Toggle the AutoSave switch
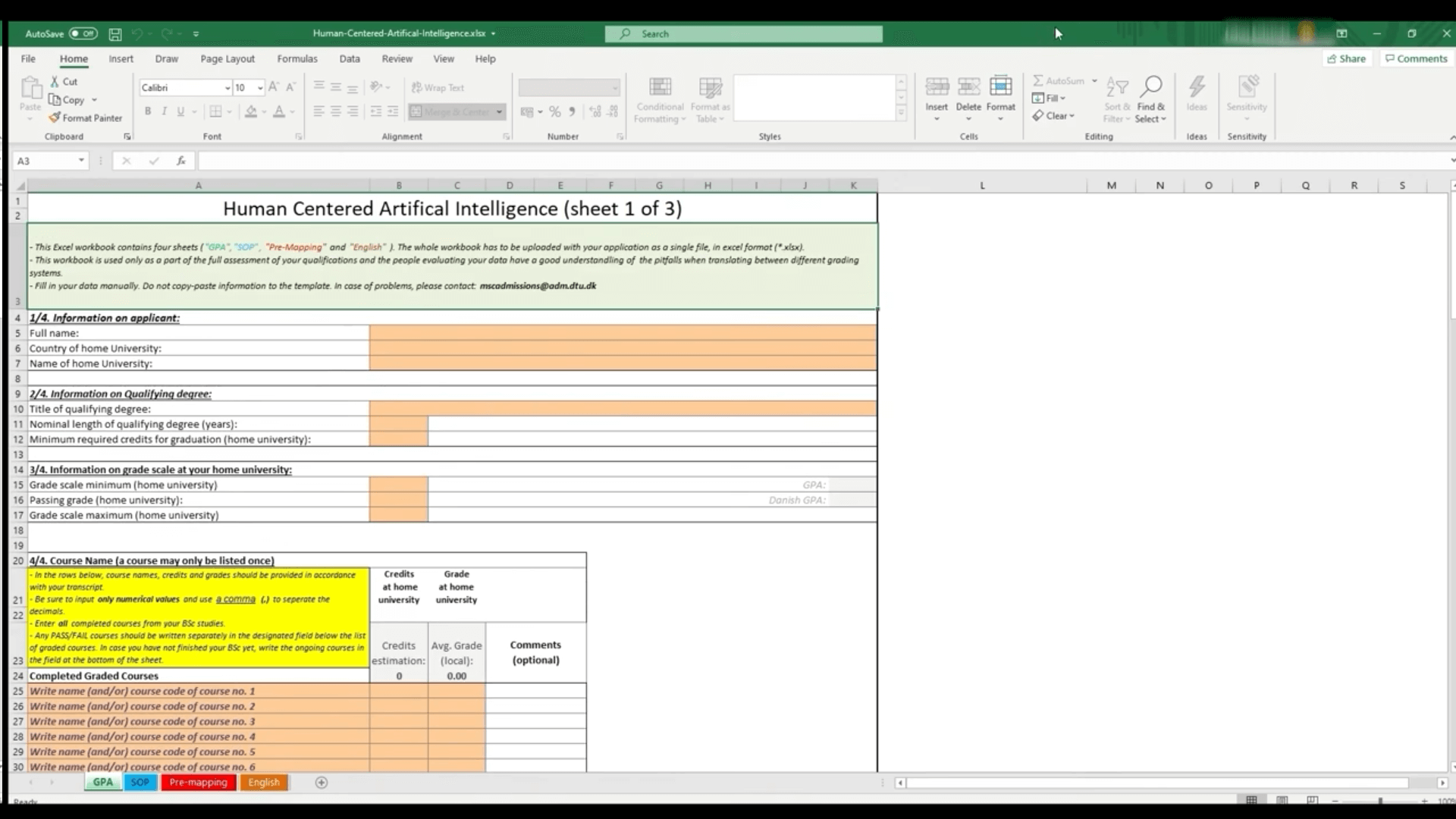Screen dimensions: 1456x819 click(x=83, y=33)
